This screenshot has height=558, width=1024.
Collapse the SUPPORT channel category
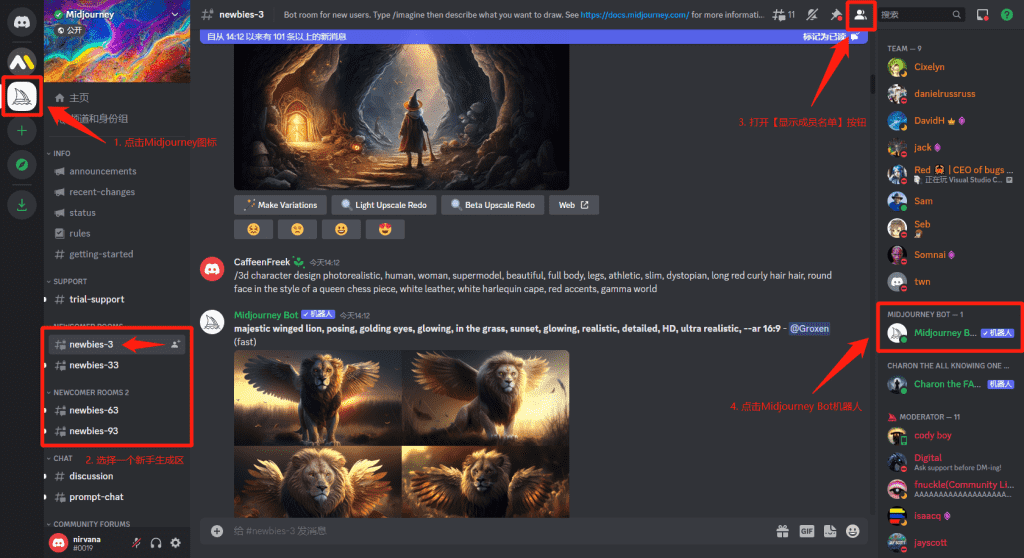(69, 281)
